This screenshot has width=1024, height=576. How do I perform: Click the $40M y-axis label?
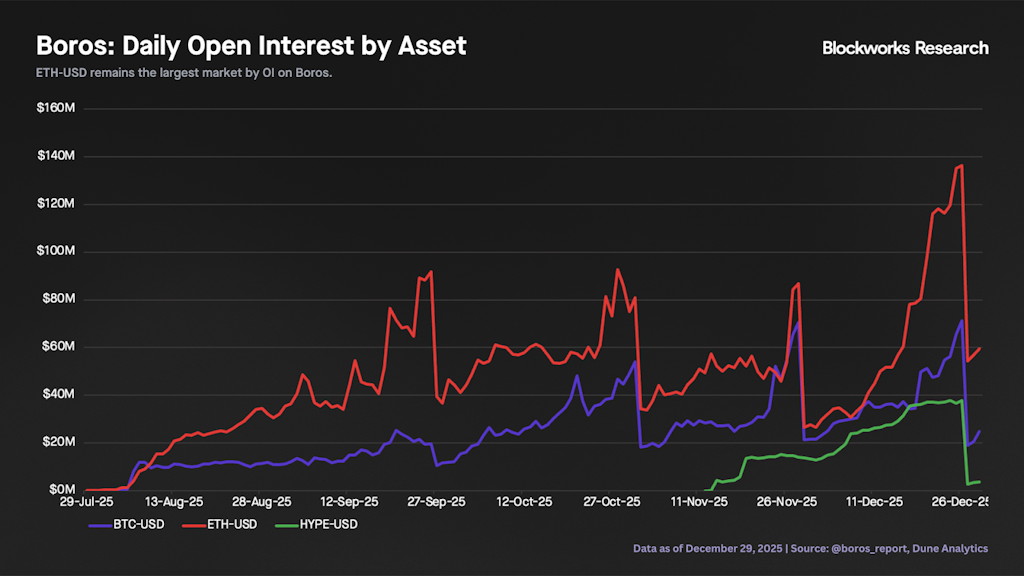click(60, 394)
